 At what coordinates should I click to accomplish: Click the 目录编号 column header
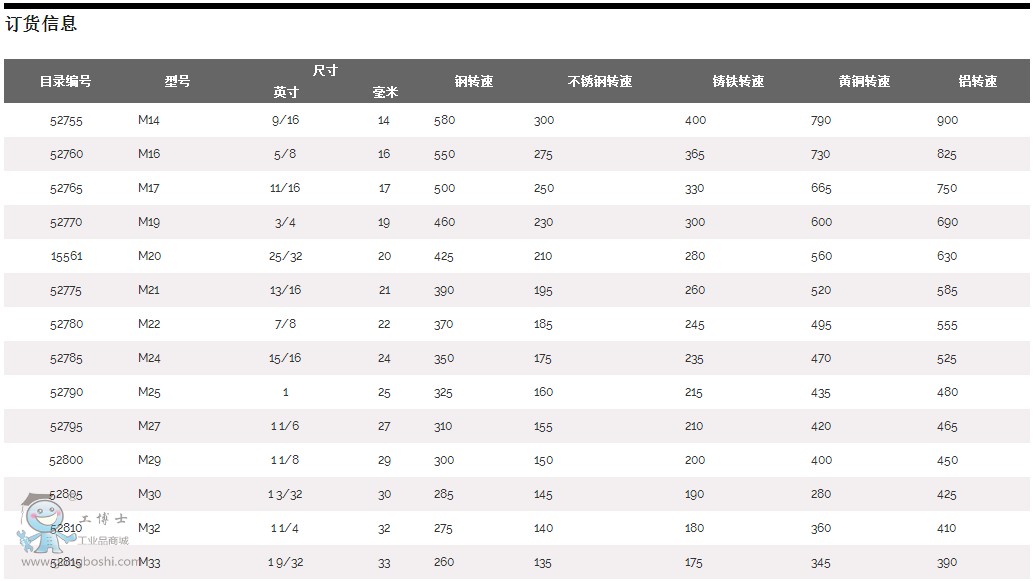click(66, 81)
